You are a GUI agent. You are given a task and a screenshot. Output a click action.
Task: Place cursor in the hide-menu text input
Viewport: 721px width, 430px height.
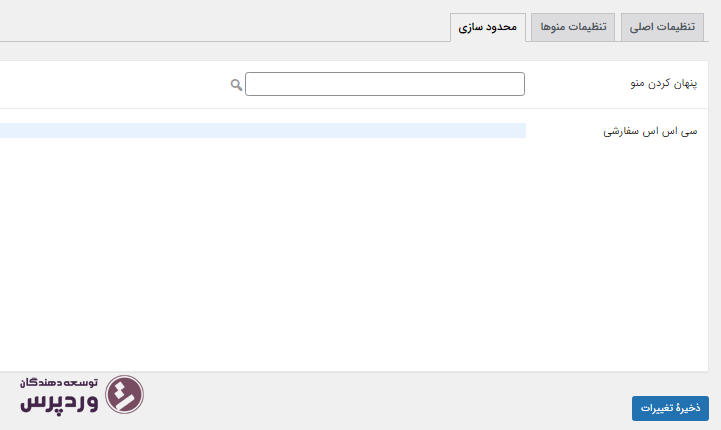tap(385, 84)
